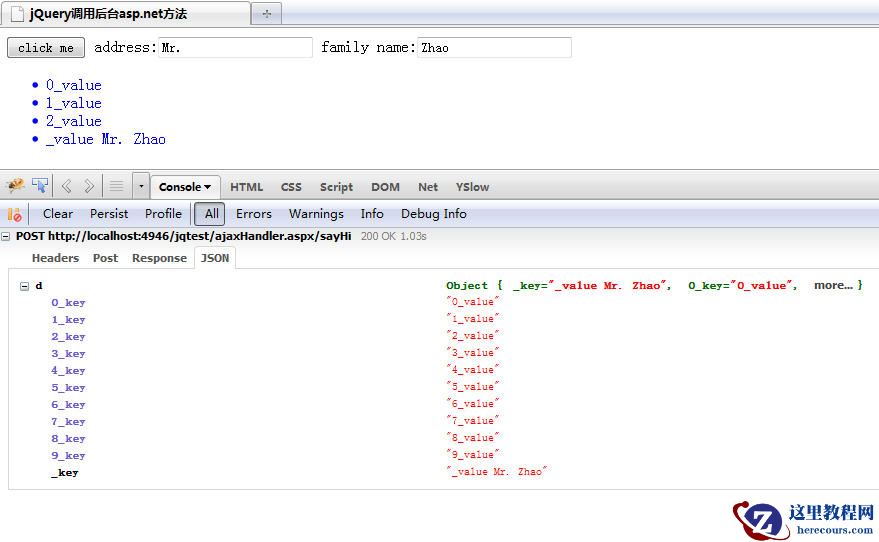Click the "5_value" JSON value
879x542 pixels.
click(x=472, y=386)
